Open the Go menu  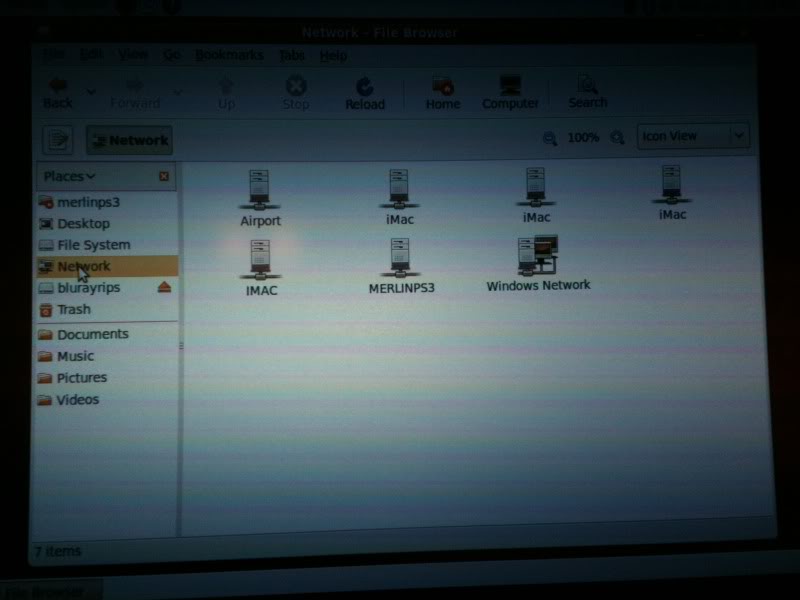pyautogui.click(x=171, y=55)
